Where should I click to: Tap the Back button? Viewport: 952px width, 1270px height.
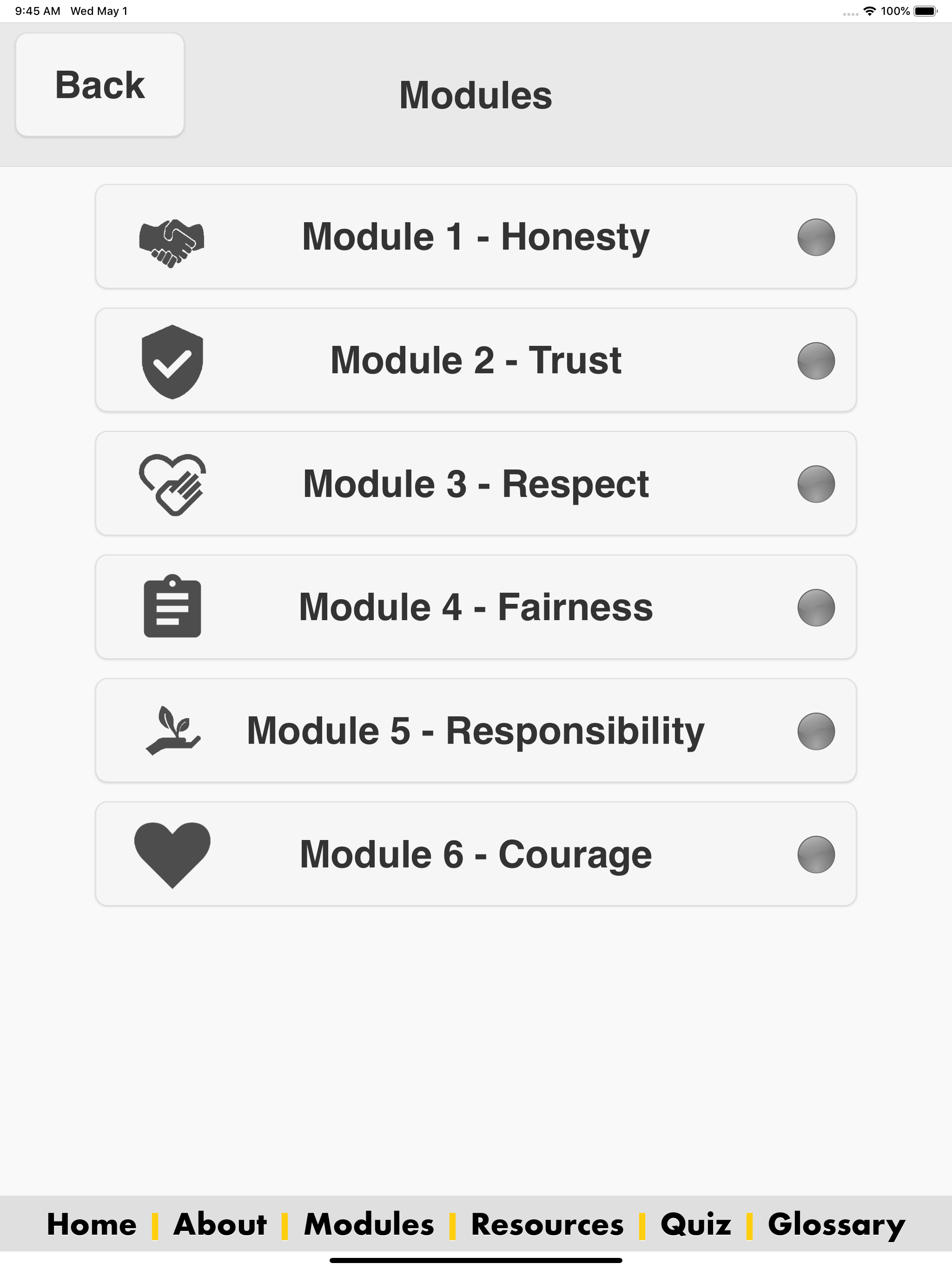tap(100, 85)
